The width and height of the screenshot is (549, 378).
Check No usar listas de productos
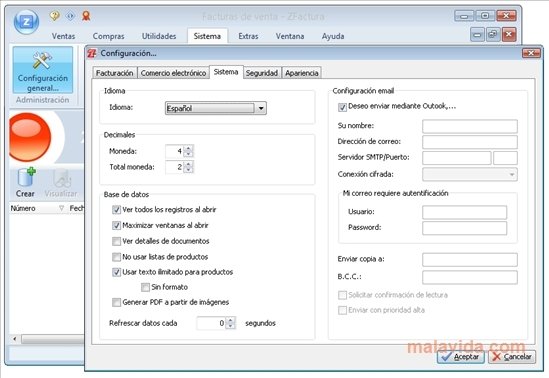click(116, 257)
